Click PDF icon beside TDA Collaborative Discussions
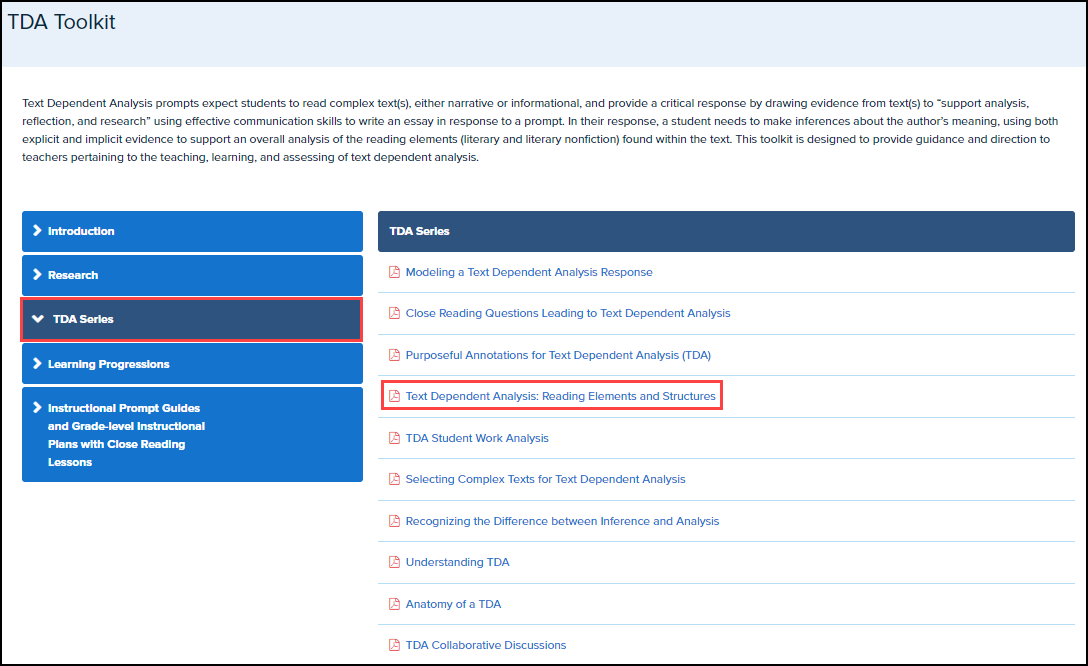 (394, 645)
